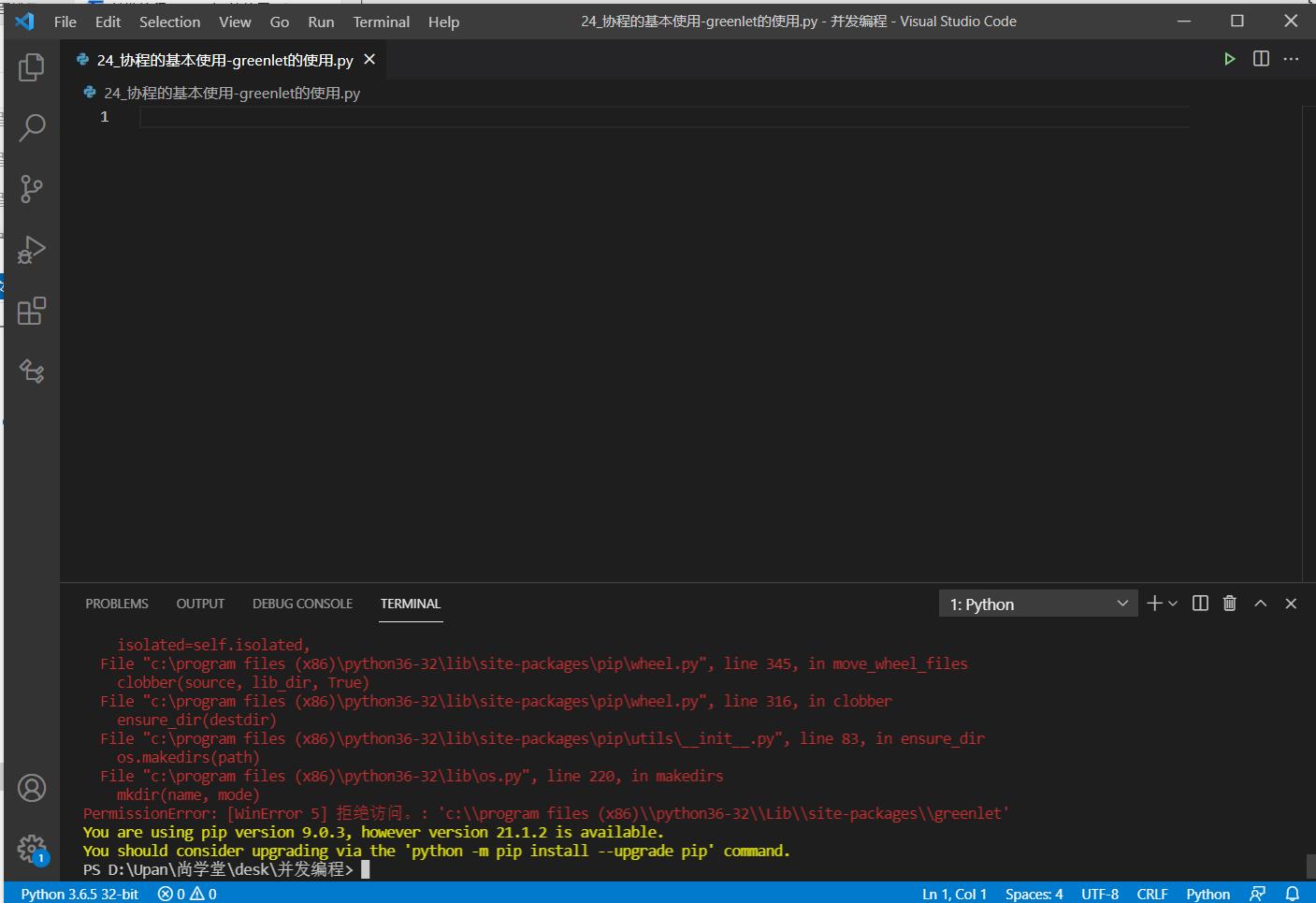Open the View menu

pos(235,22)
